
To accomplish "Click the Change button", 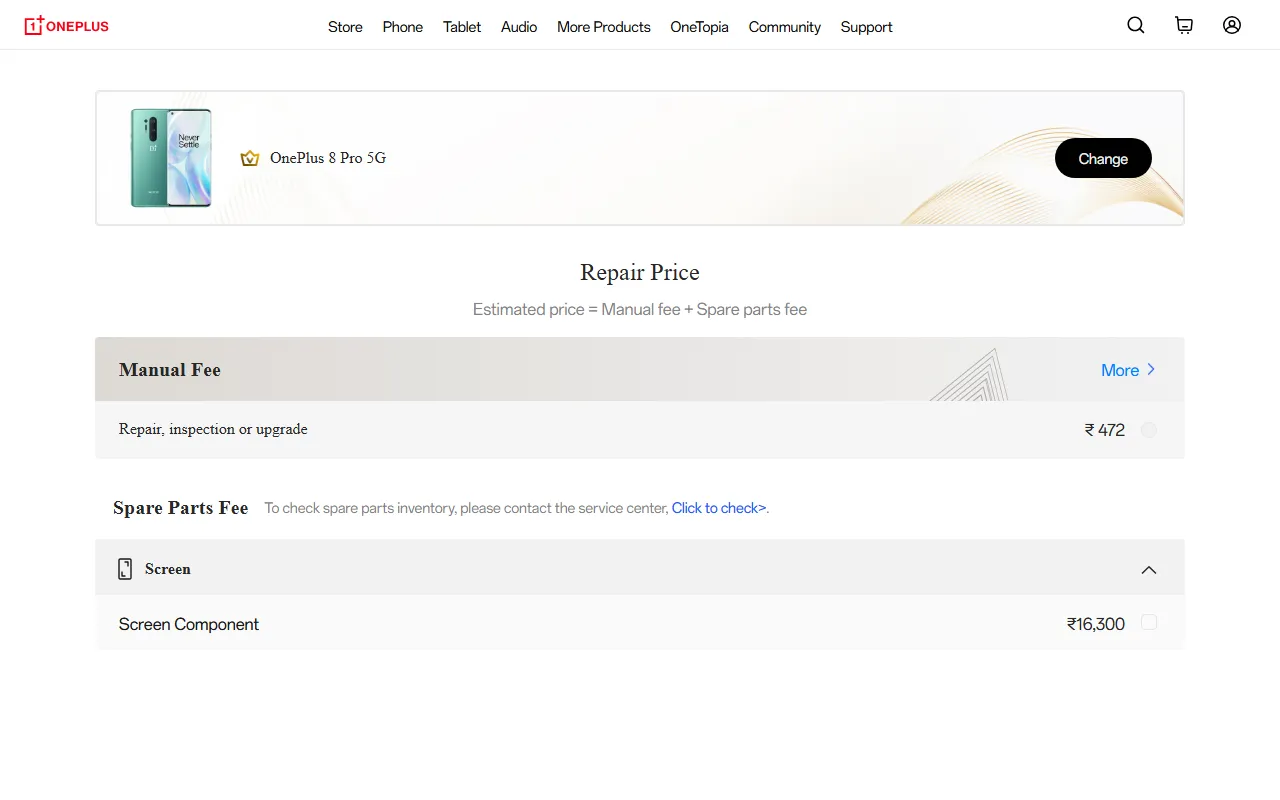I will coord(1103,158).
